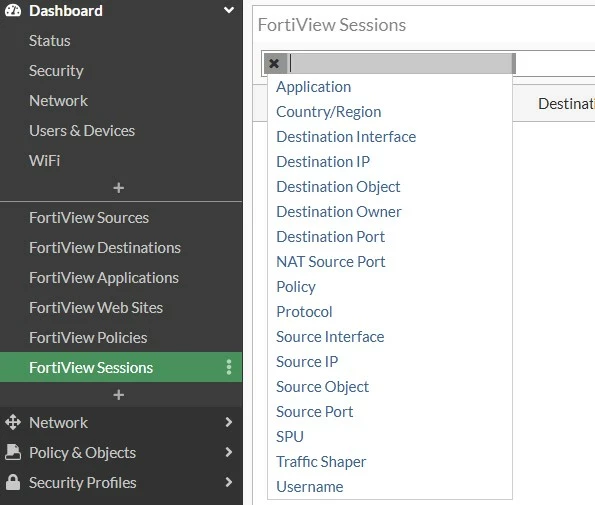The width and height of the screenshot is (595, 505).
Task: Open the Security dashboard
Action: tap(56, 71)
